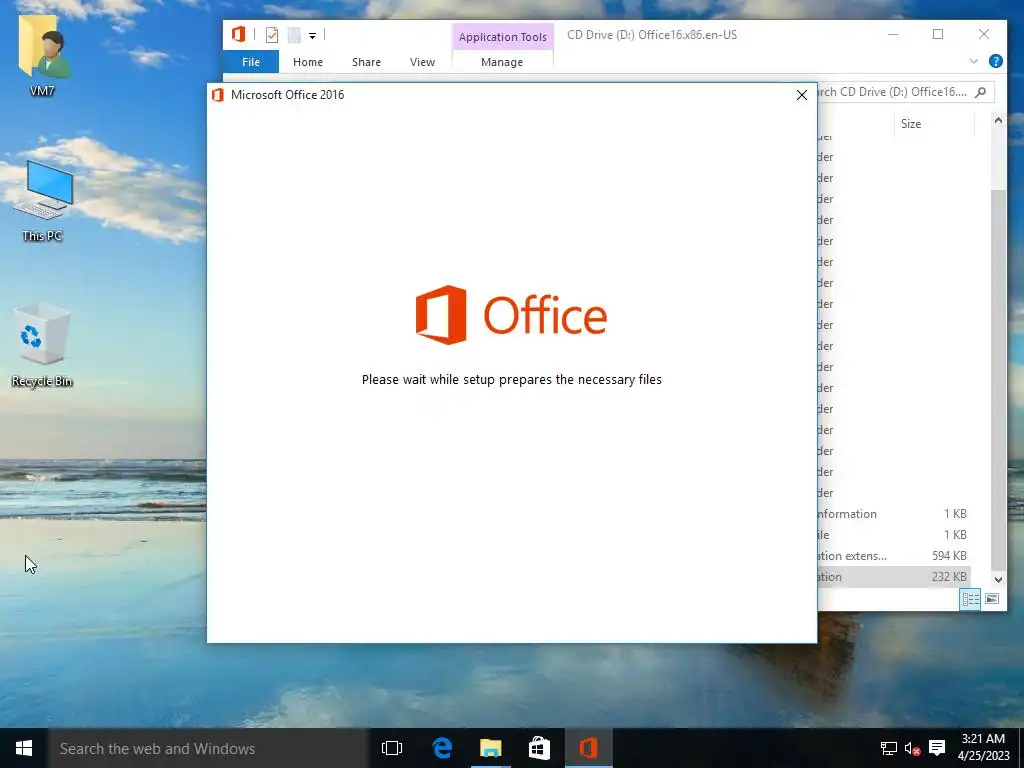Click the Explorer scrollbar up arrow

point(998,121)
